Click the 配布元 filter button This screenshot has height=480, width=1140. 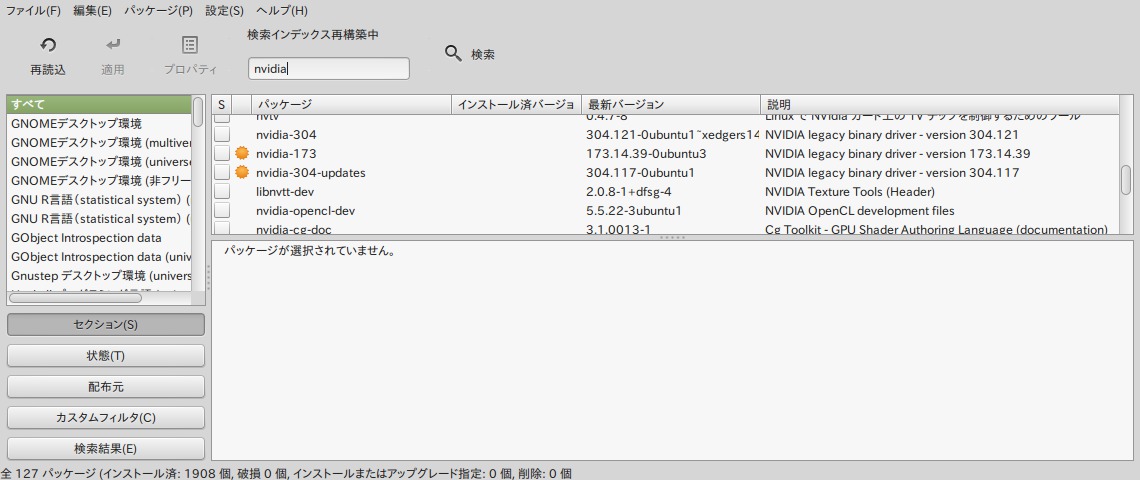105,387
